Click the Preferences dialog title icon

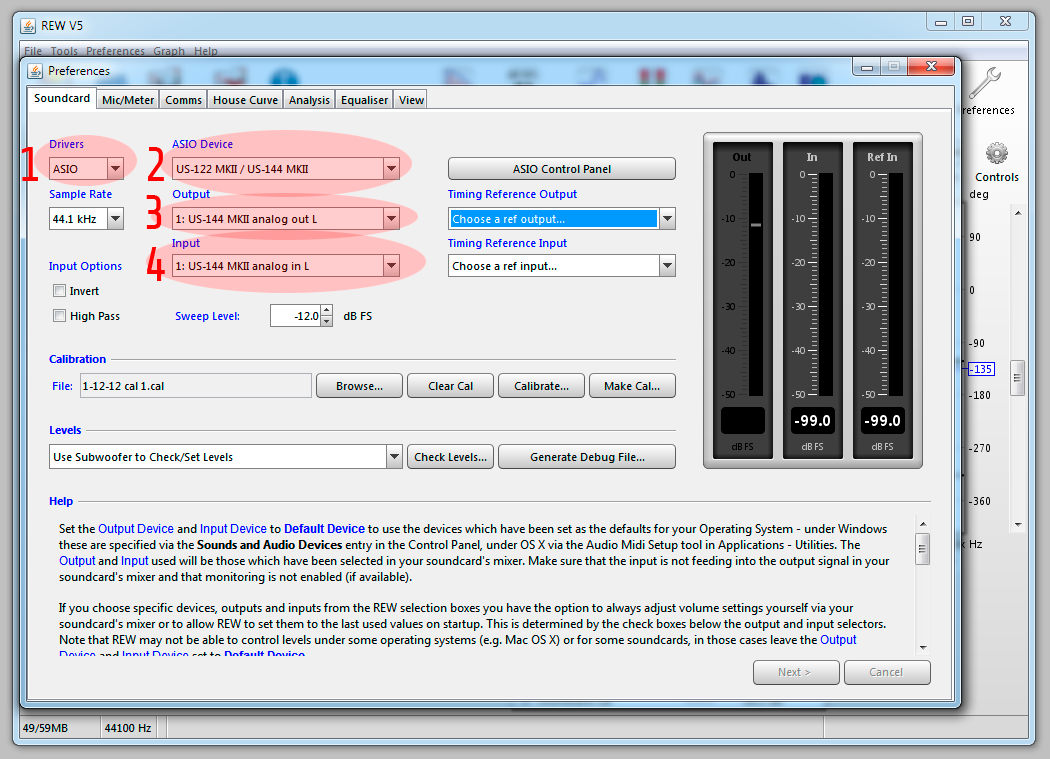tap(35, 71)
